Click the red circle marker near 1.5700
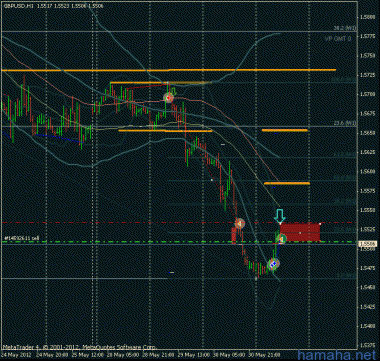This screenshot has width=380, height=361. [169, 98]
